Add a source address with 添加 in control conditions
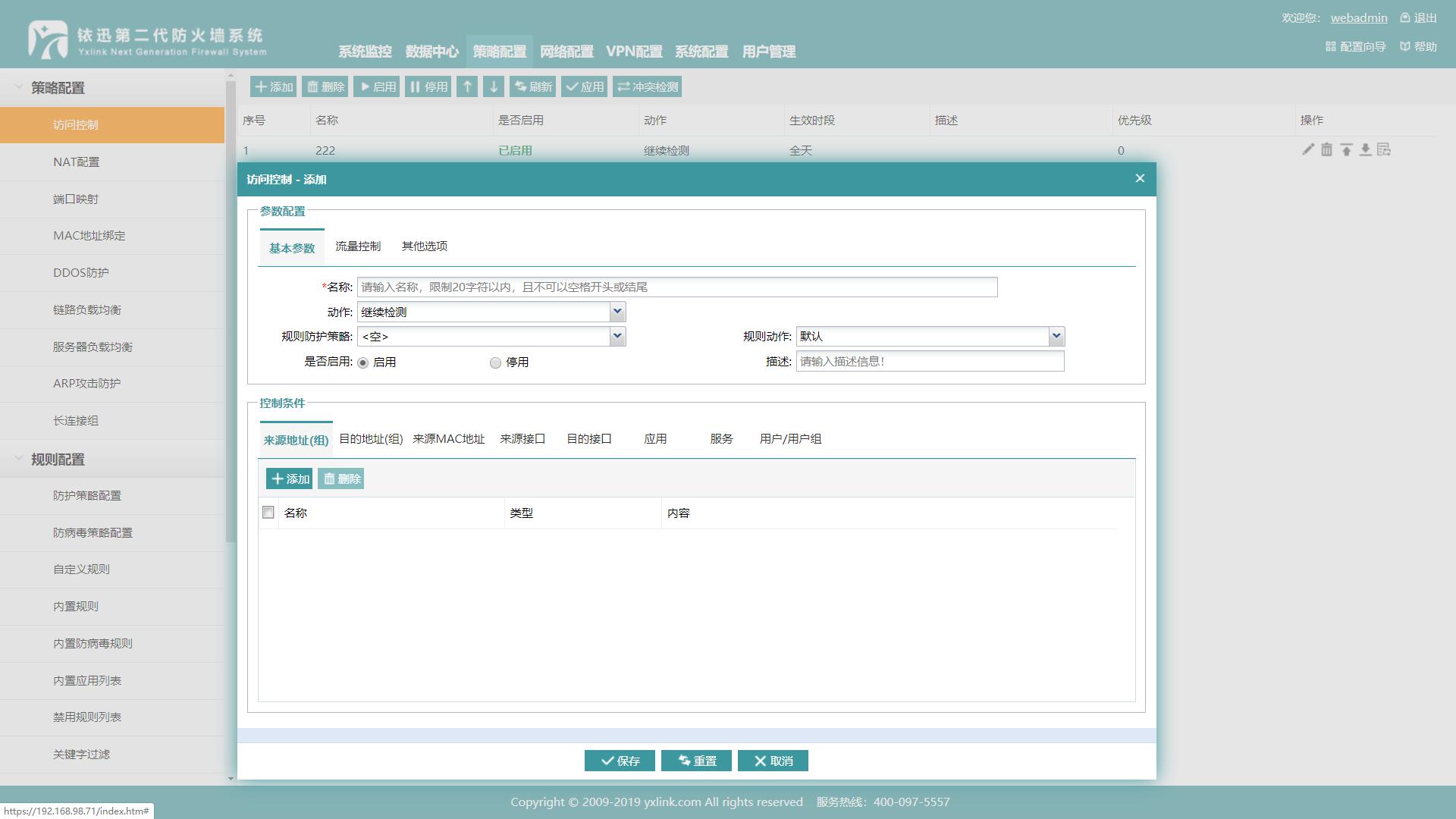 coord(290,479)
